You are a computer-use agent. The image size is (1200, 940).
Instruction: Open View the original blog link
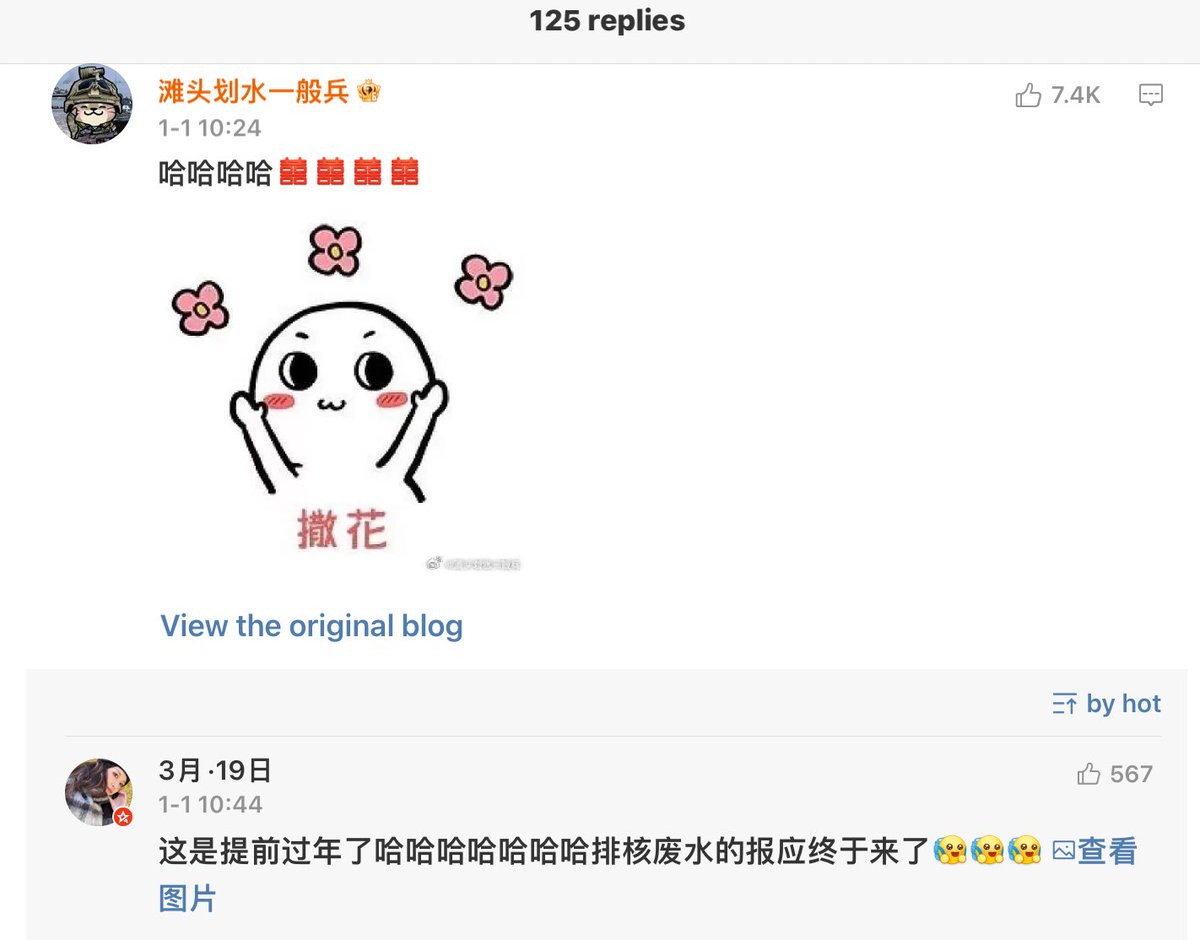tap(312, 626)
